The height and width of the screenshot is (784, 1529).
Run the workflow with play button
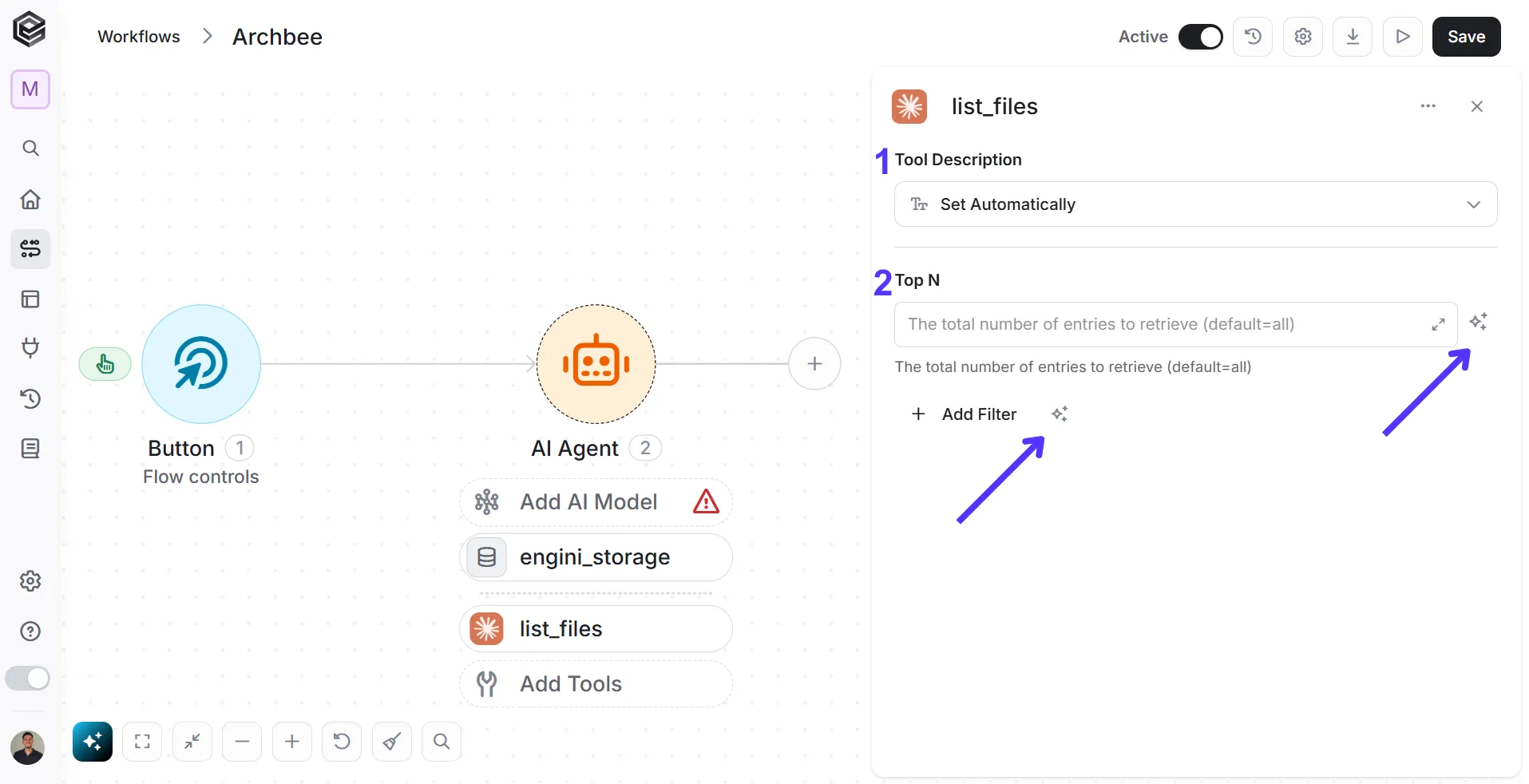(1403, 37)
